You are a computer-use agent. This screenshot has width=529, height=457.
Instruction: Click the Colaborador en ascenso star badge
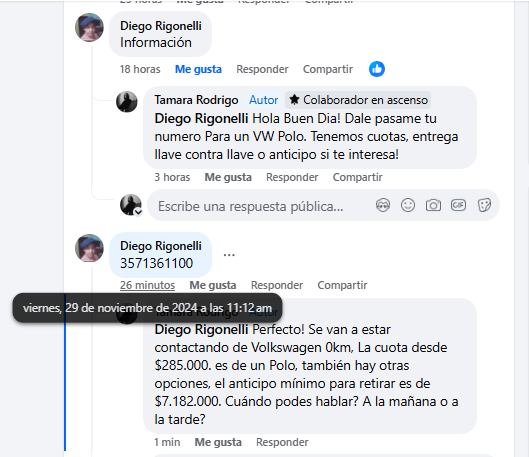click(x=358, y=100)
